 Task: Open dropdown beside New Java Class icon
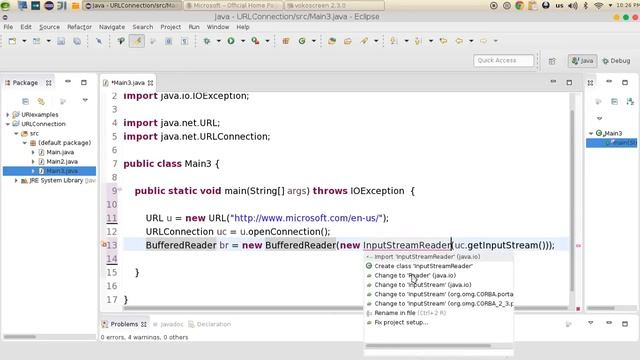coord(313,41)
